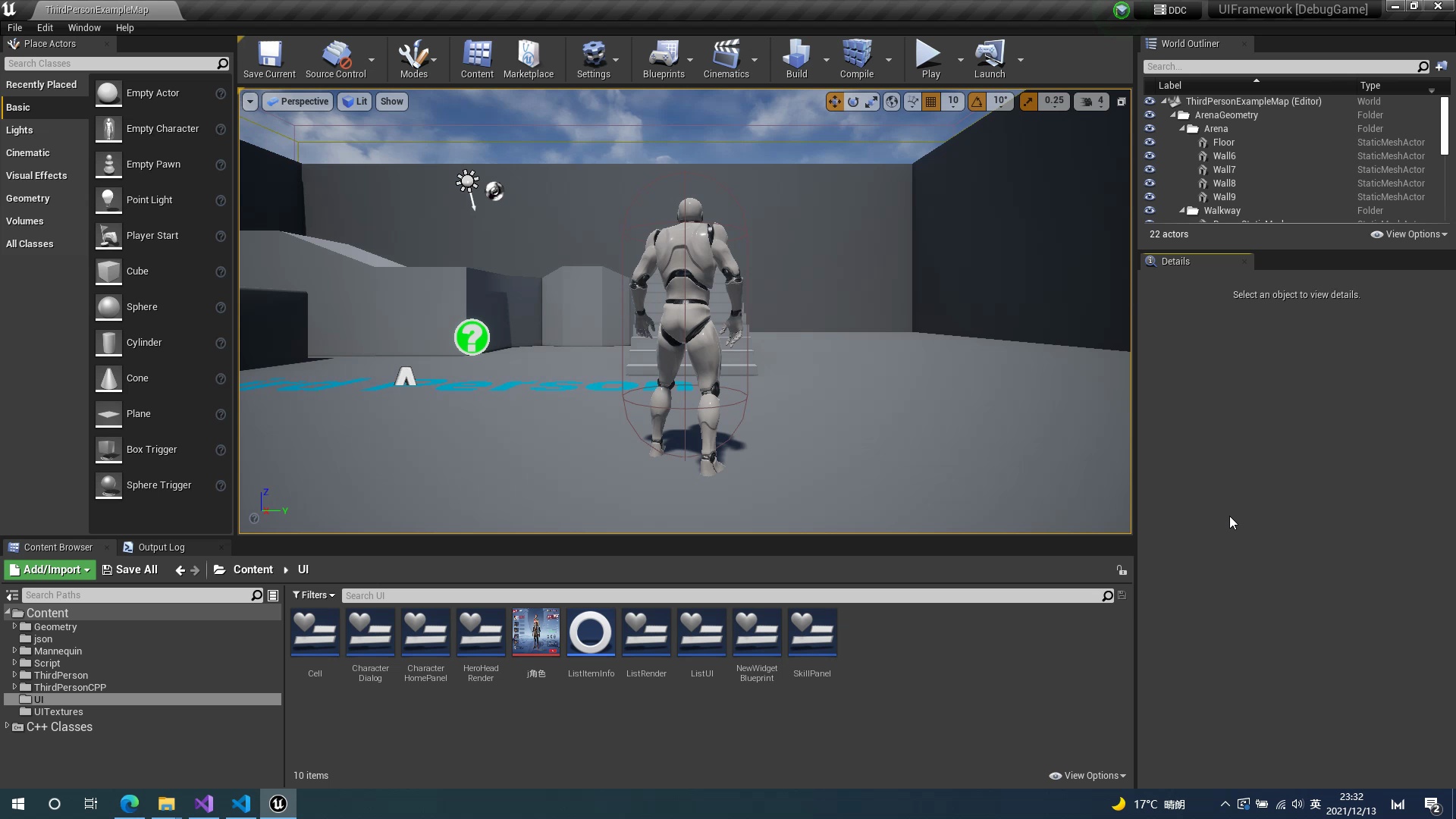Open the Filters dropdown in Content Browser
The height and width of the screenshot is (819, 1456).
click(x=314, y=595)
